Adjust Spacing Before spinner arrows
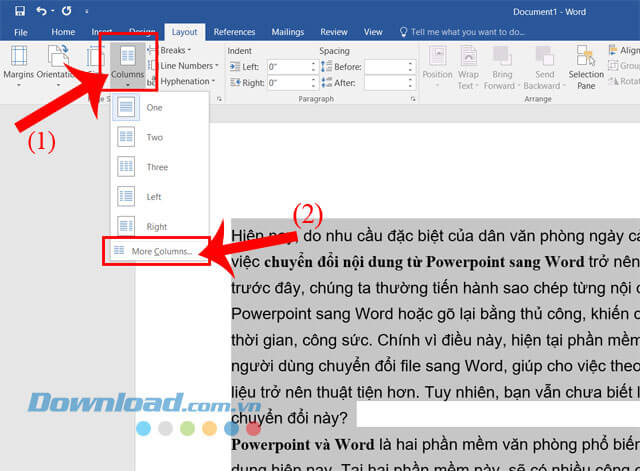This screenshot has width=640, height=471. pos(411,67)
